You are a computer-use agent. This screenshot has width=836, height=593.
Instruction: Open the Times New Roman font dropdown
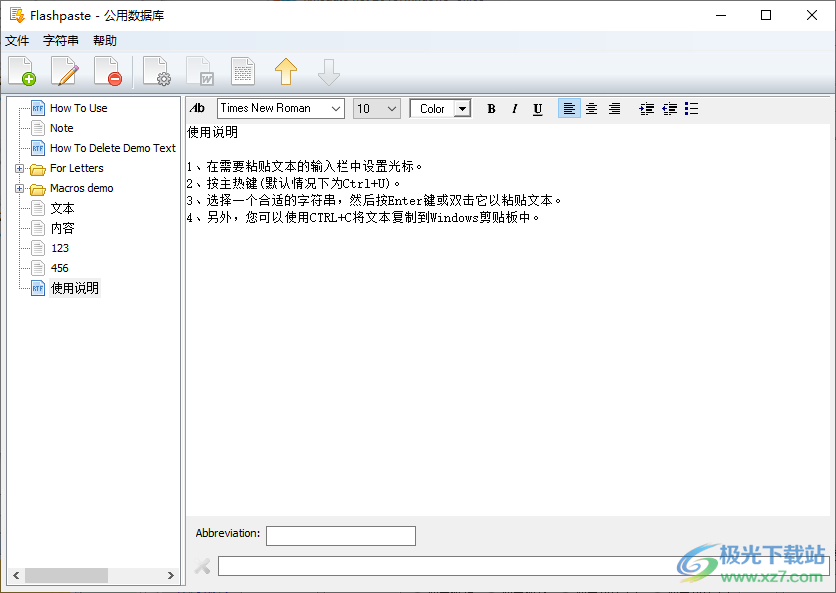337,108
